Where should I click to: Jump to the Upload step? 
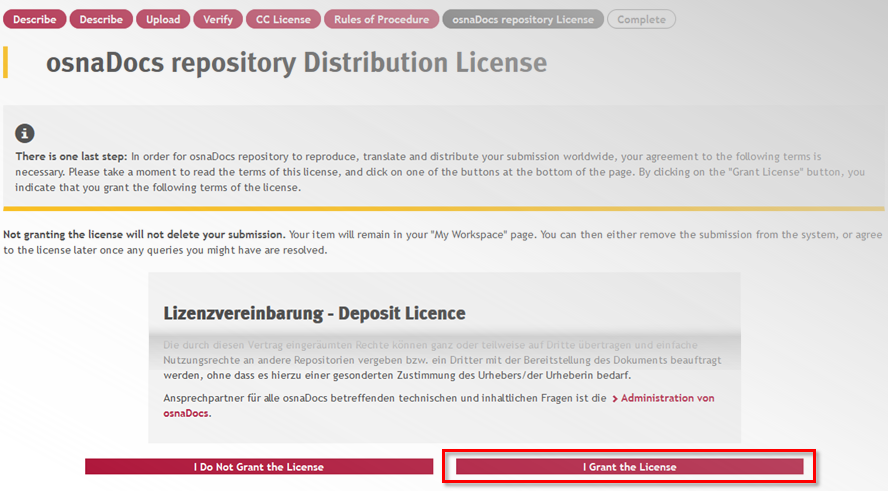point(163,19)
